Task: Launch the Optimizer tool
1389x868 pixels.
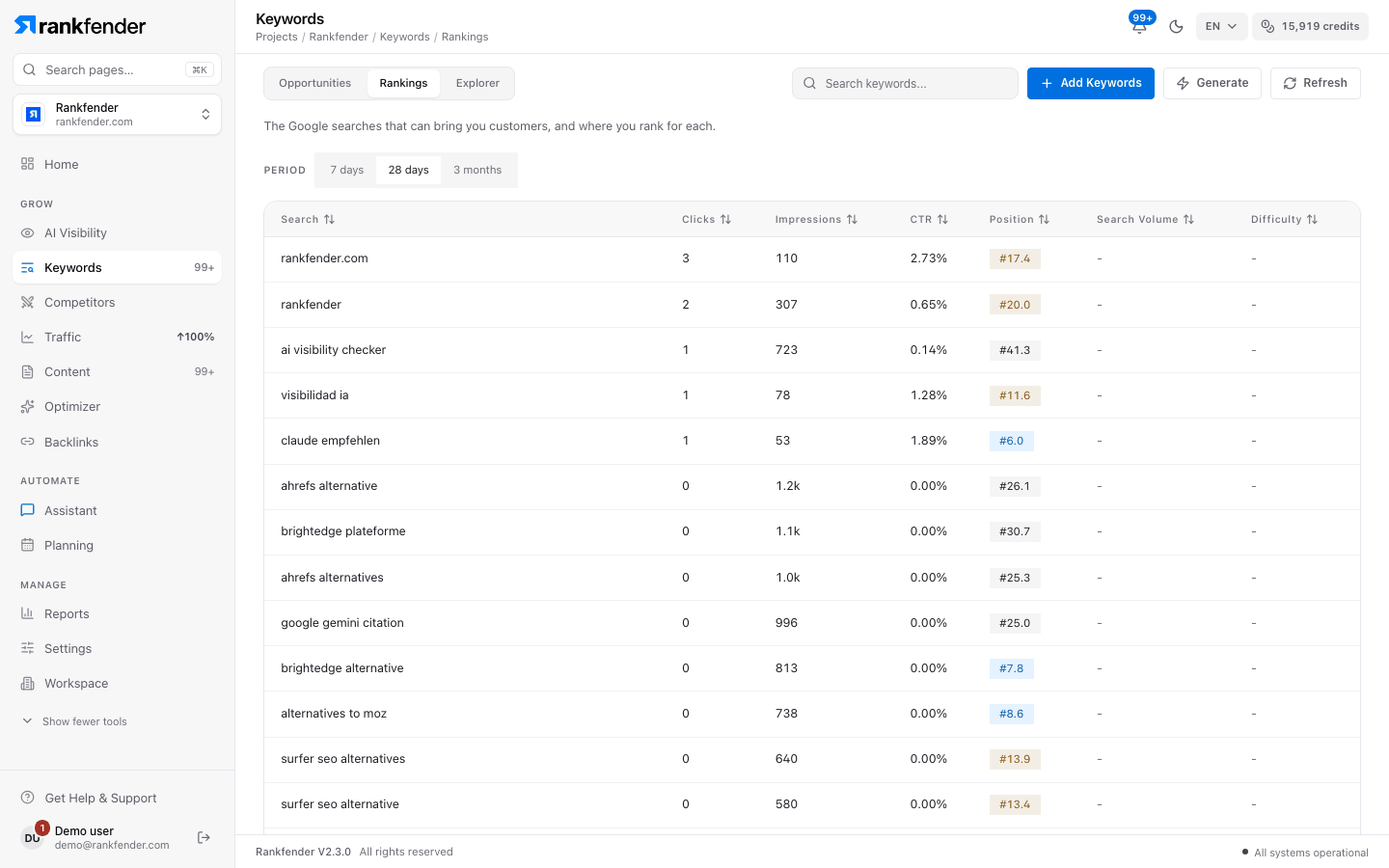Action: pos(117,406)
